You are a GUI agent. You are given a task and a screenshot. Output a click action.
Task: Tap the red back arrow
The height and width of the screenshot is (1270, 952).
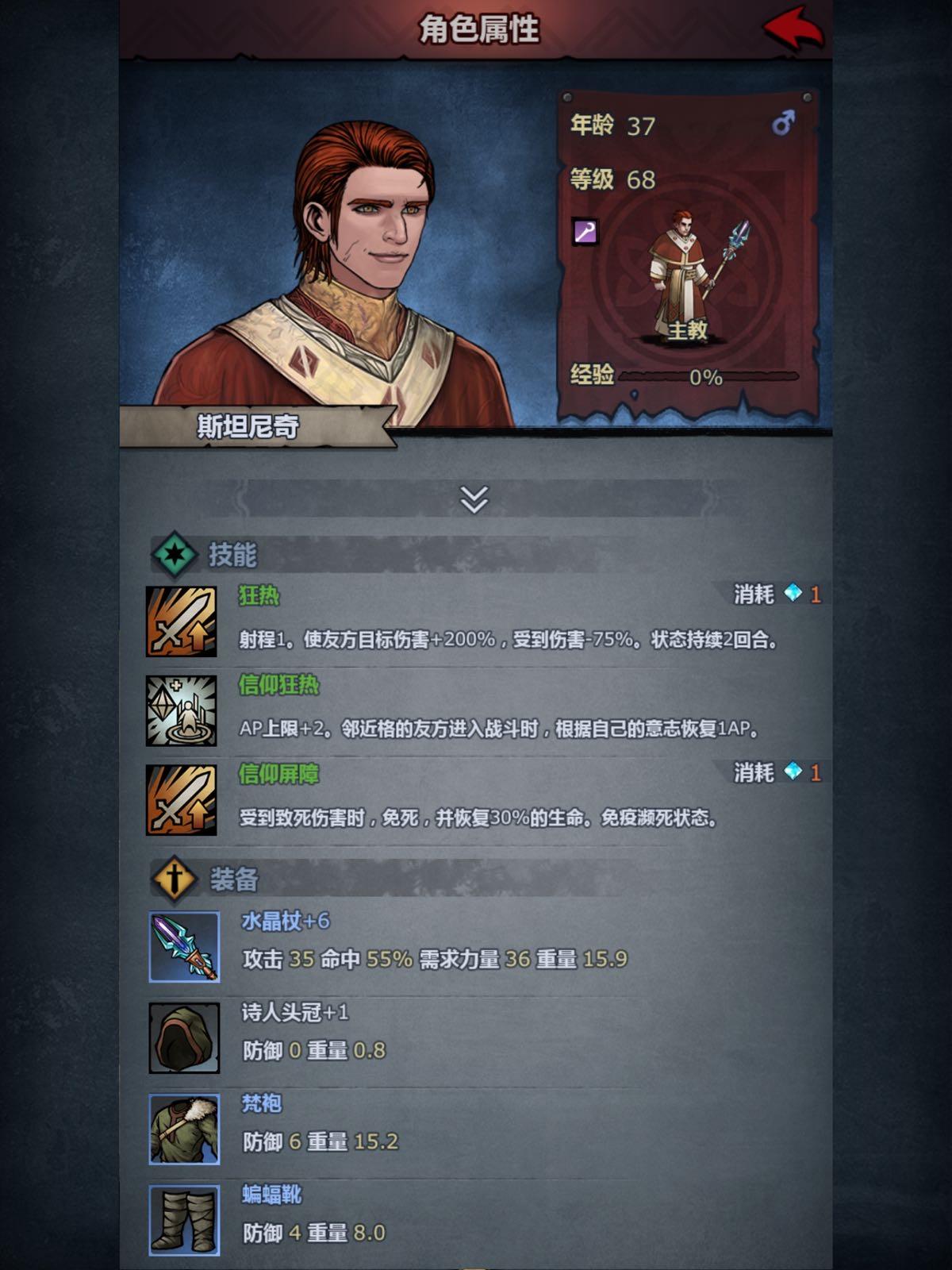794,30
